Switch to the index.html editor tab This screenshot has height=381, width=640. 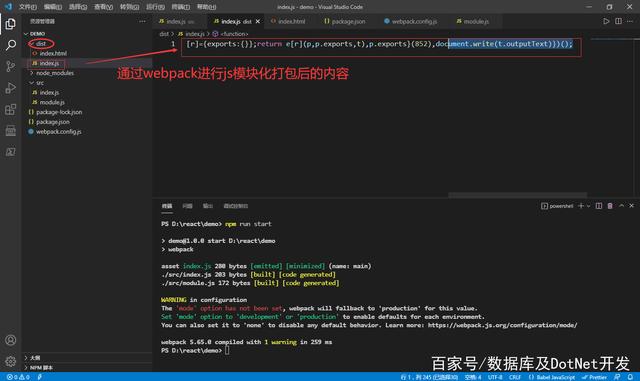[291, 21]
